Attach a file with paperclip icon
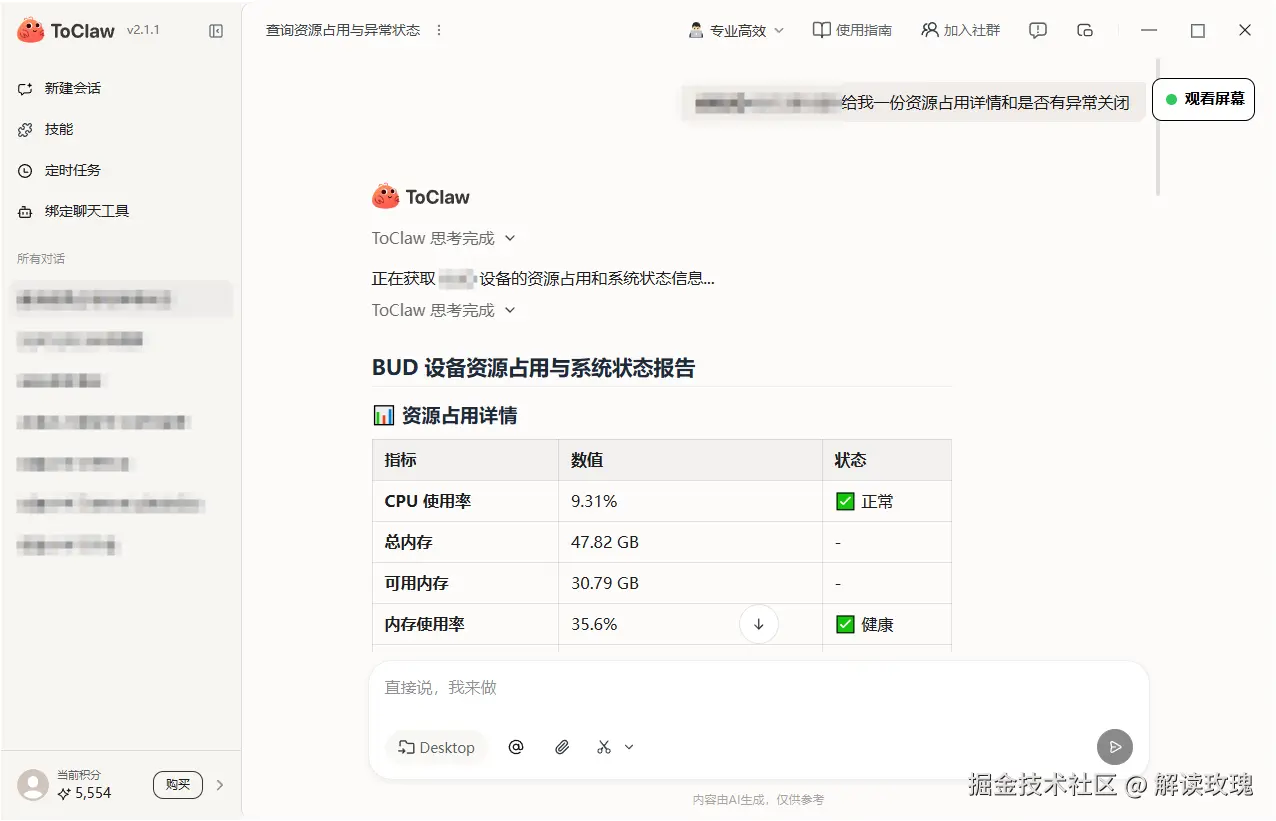The image size is (1276, 821). coord(562,747)
